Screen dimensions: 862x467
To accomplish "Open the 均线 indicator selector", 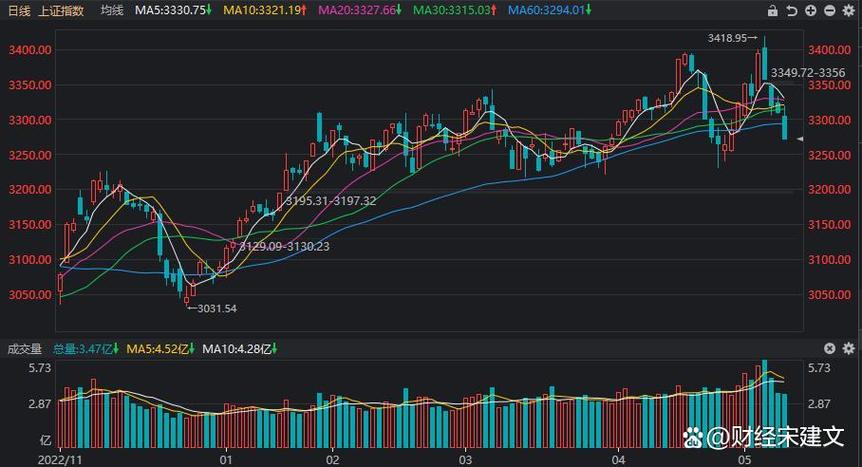I will pyautogui.click(x=112, y=10).
